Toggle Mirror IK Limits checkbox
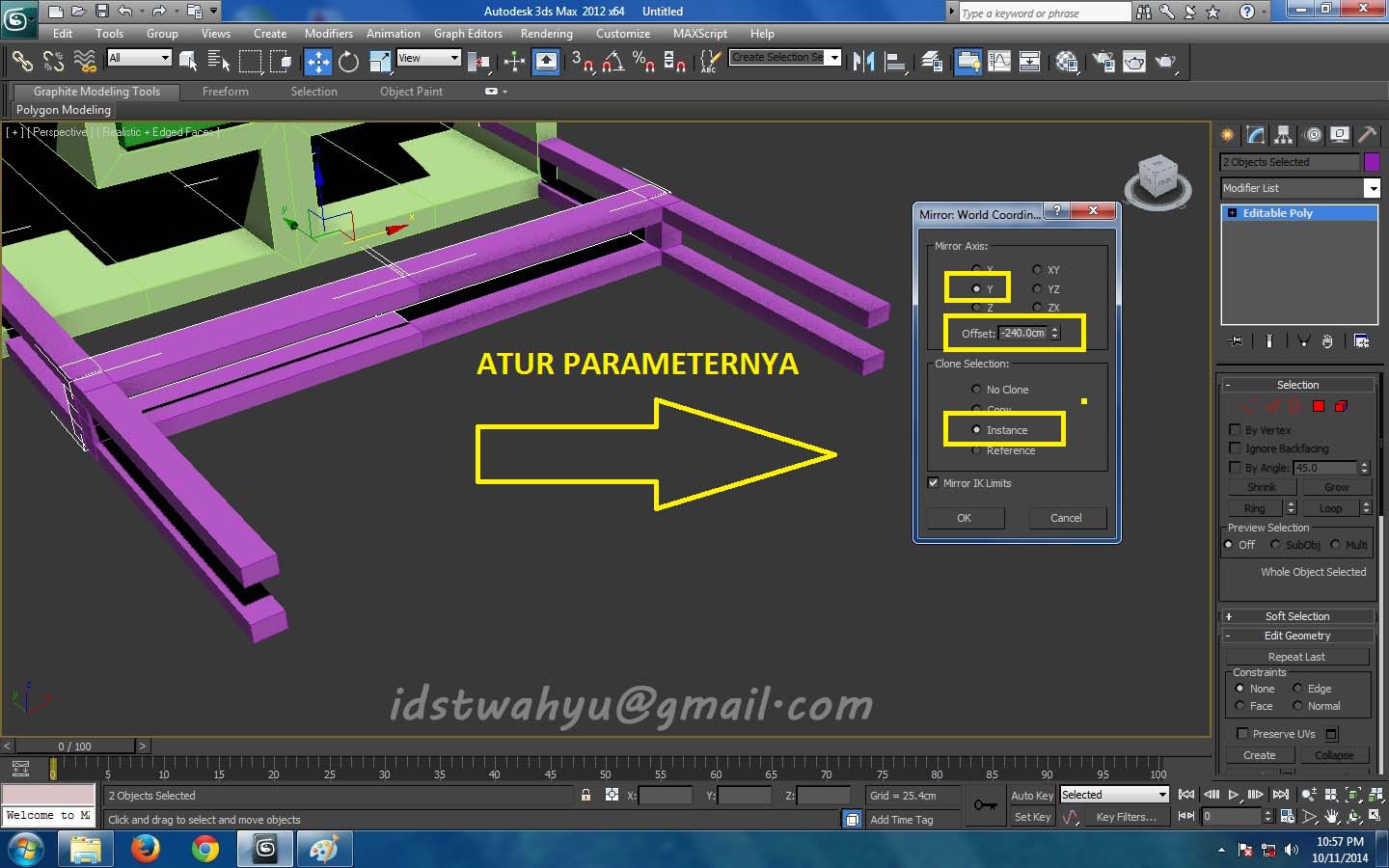Image resolution: width=1389 pixels, height=868 pixels. [x=933, y=483]
